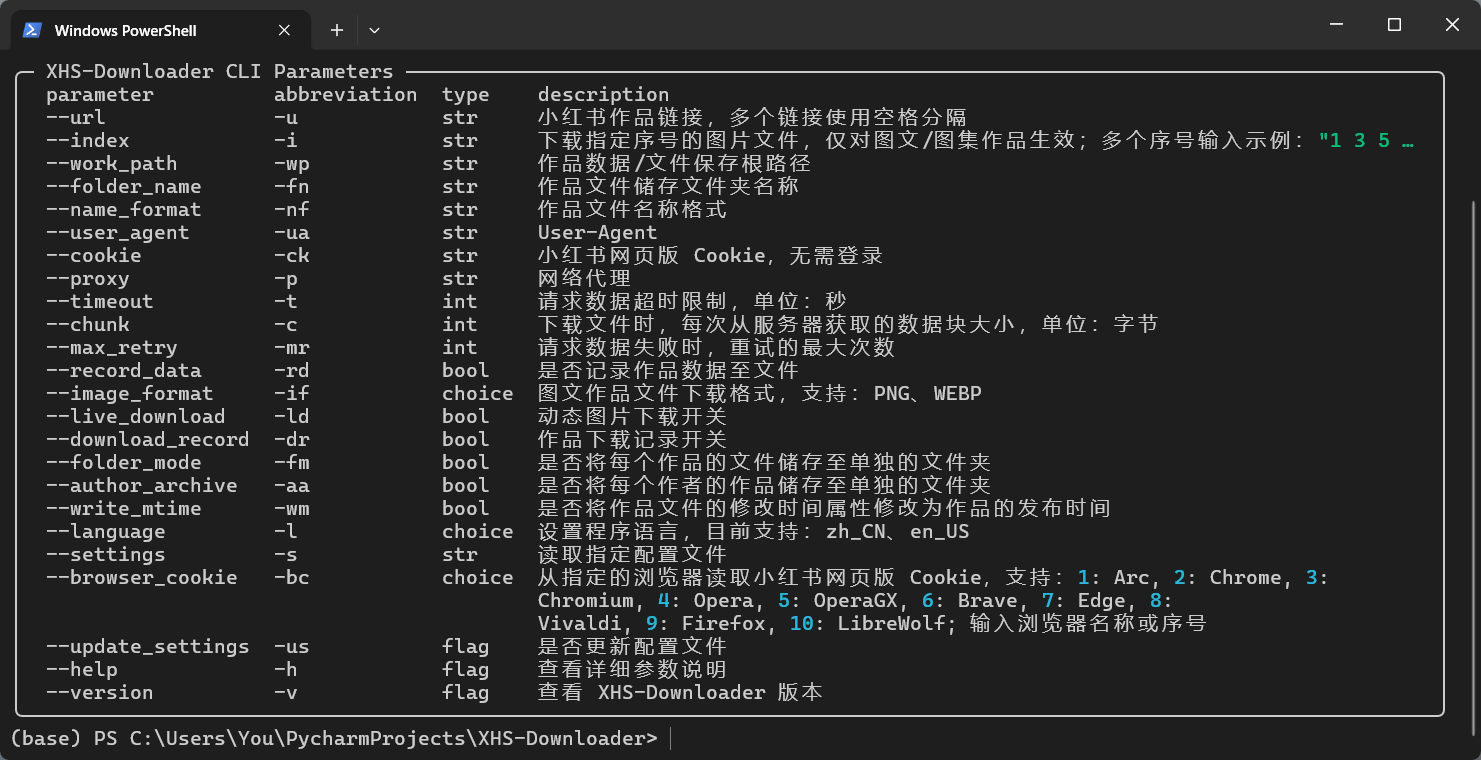This screenshot has height=760, width=1481.
Task: Maximize the terminal window
Action: 1394,25
